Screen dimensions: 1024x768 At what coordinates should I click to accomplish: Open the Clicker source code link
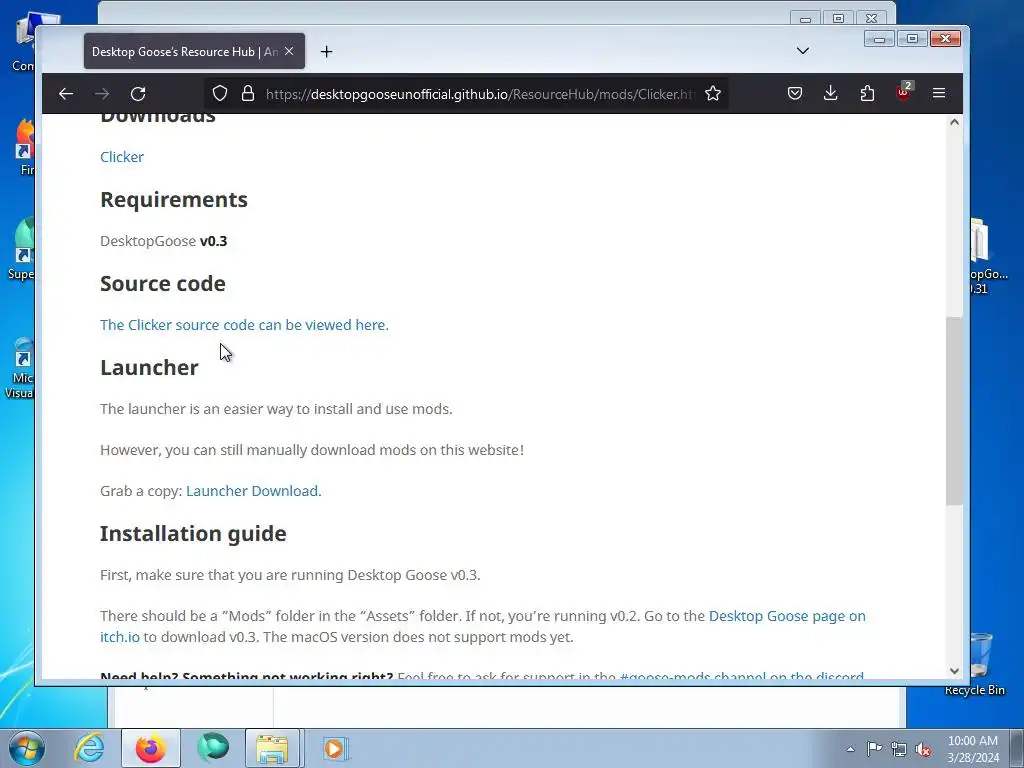click(x=244, y=325)
